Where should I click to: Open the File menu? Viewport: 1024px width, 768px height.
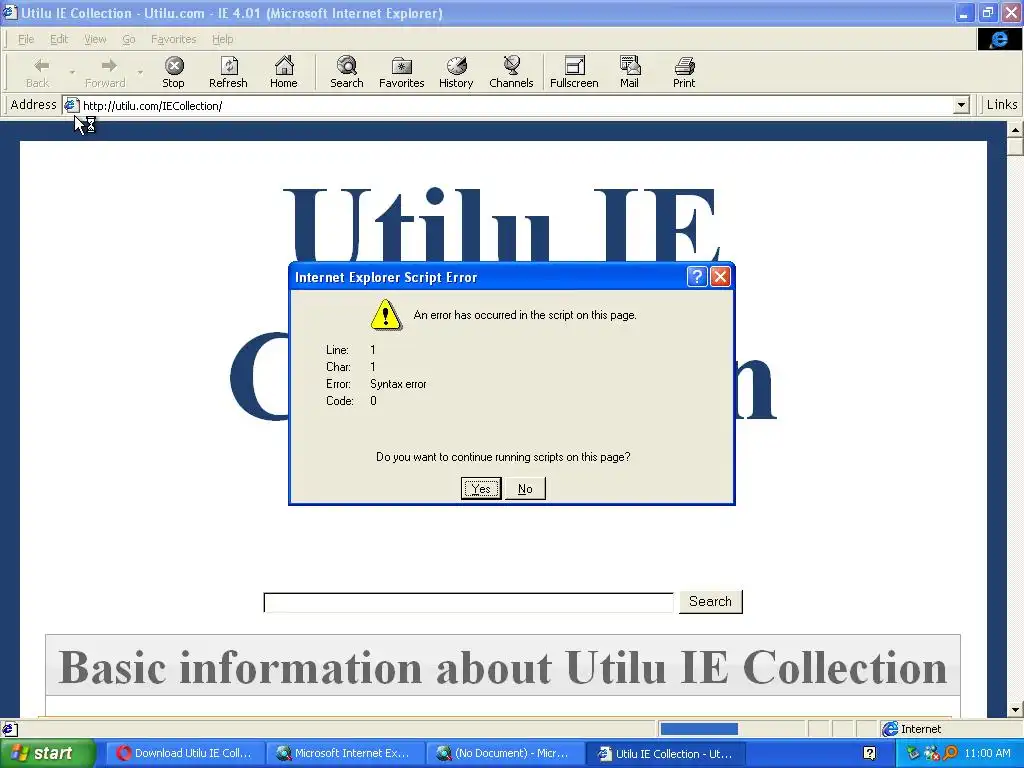[26, 39]
